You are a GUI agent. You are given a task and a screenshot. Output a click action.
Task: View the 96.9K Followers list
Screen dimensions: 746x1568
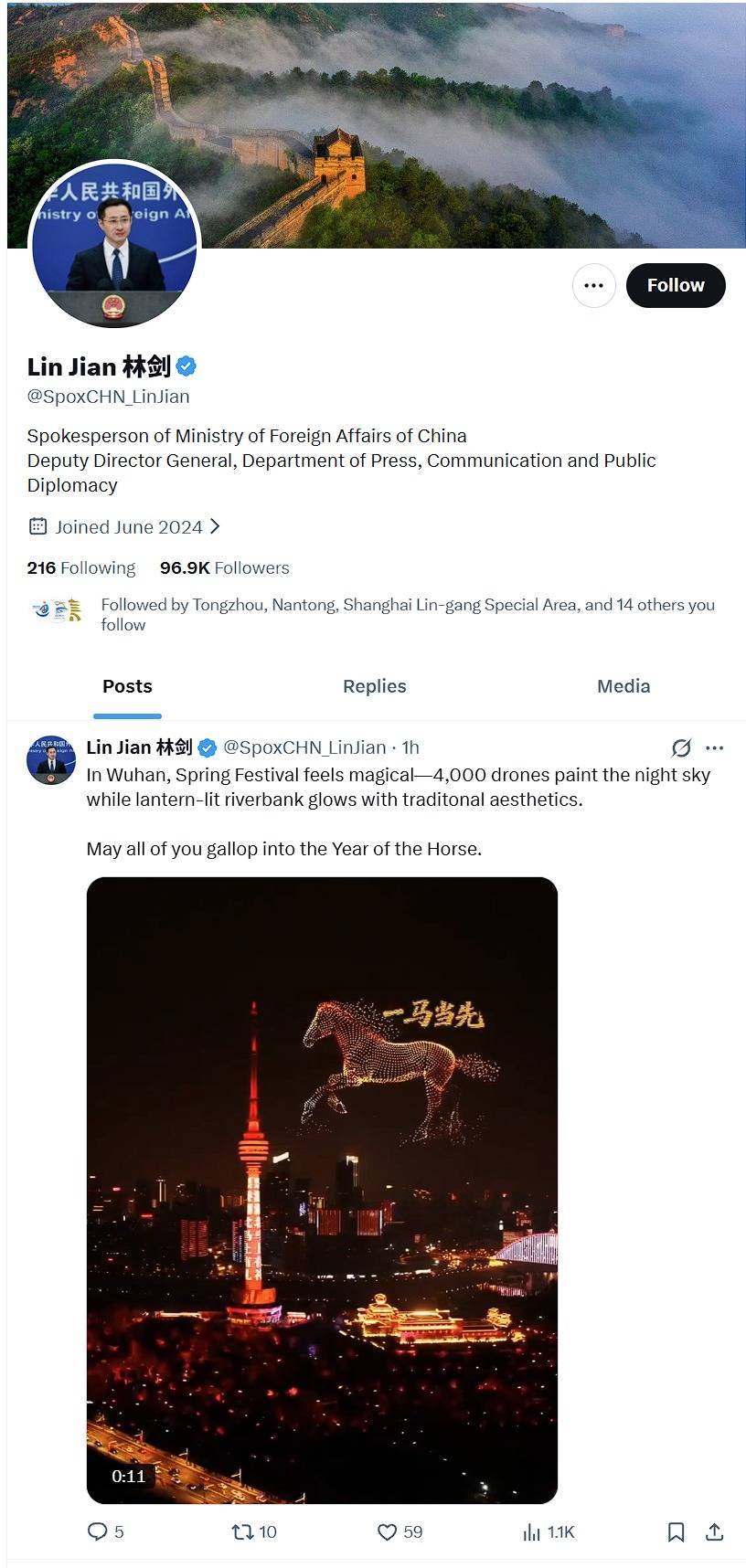(225, 567)
